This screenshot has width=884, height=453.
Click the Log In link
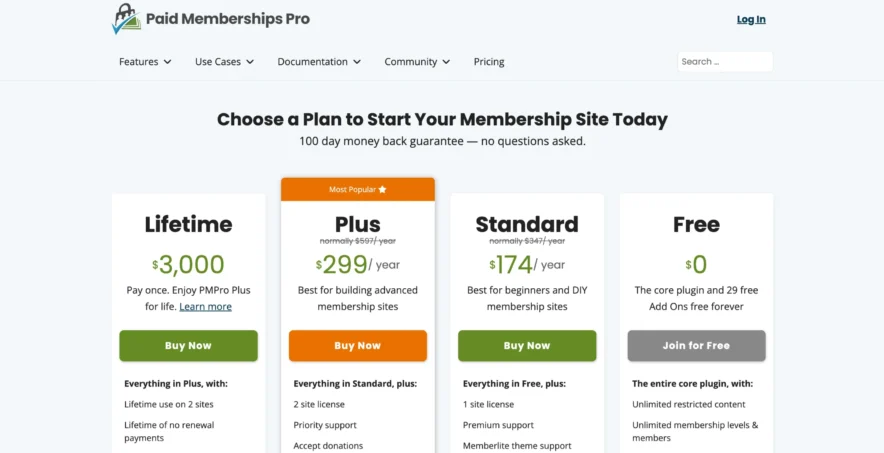(751, 19)
